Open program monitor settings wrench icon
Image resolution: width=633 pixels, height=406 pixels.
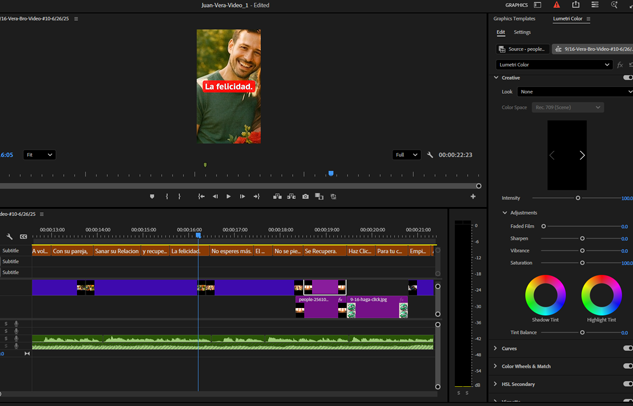point(430,155)
